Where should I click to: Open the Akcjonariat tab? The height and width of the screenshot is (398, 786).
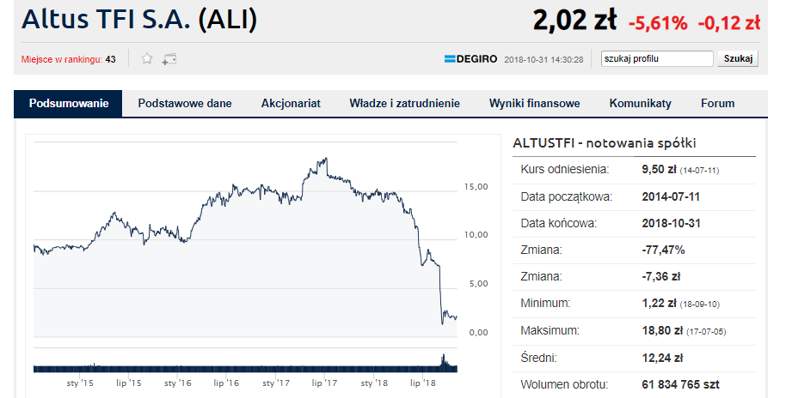[x=291, y=103]
